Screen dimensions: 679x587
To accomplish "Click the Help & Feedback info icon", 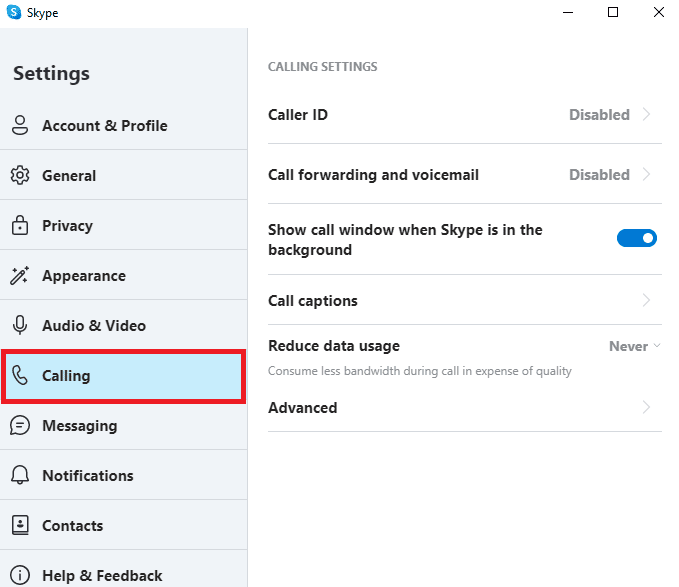I will 20,575.
